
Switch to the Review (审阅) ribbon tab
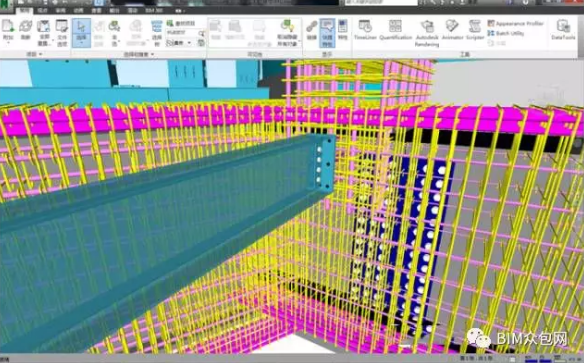click(61, 10)
